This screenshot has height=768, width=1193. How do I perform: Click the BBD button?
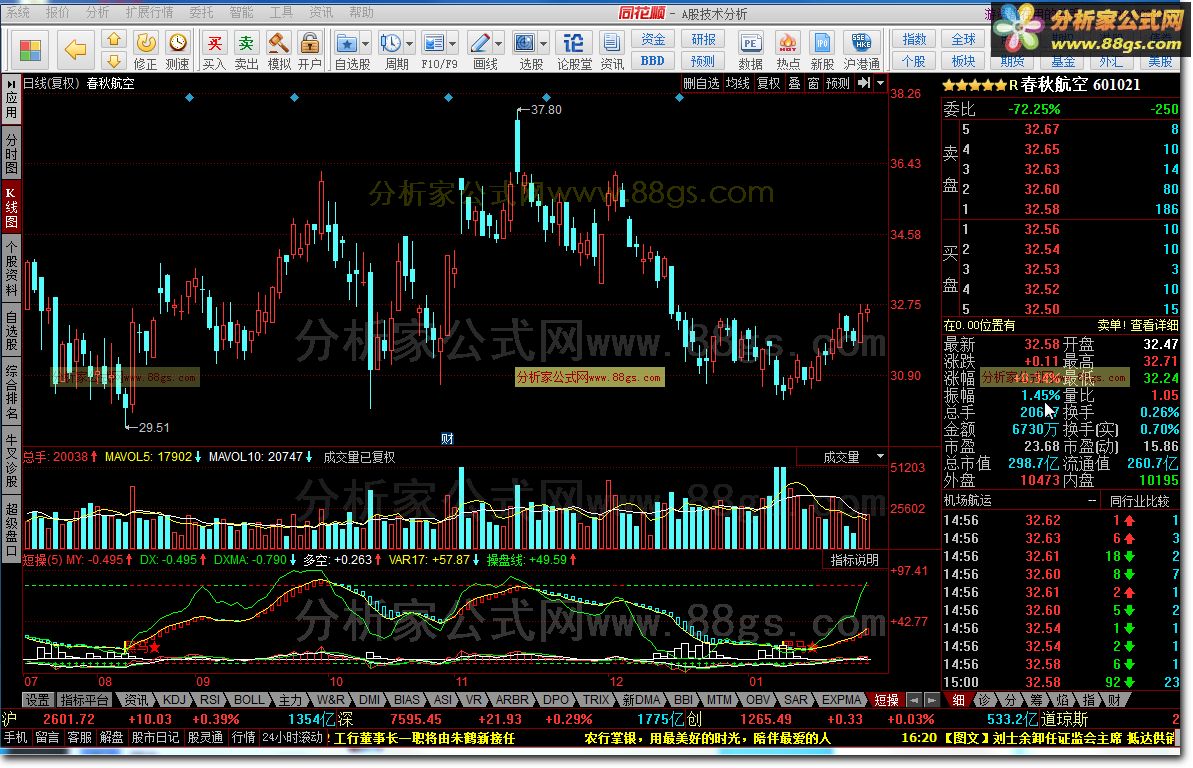tap(653, 61)
